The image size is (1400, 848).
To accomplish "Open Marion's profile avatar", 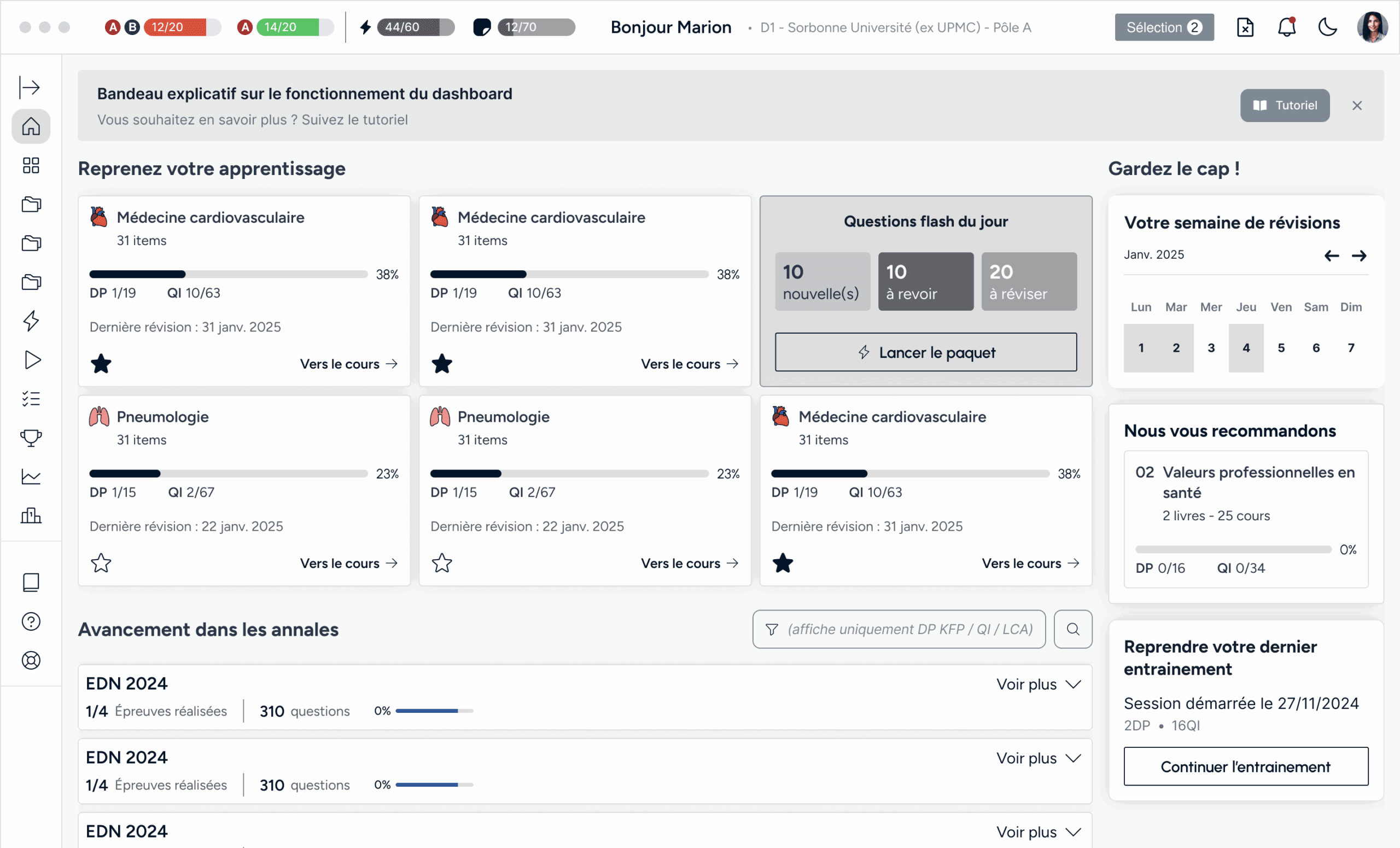I will [1373, 27].
